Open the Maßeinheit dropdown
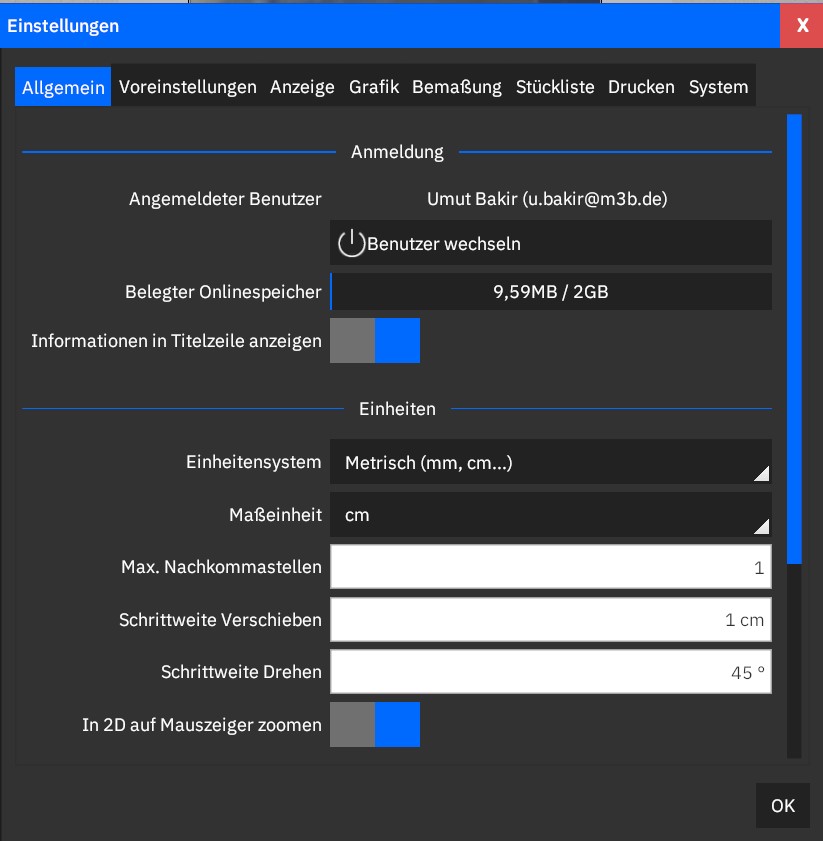The height and width of the screenshot is (841, 823). [x=550, y=515]
